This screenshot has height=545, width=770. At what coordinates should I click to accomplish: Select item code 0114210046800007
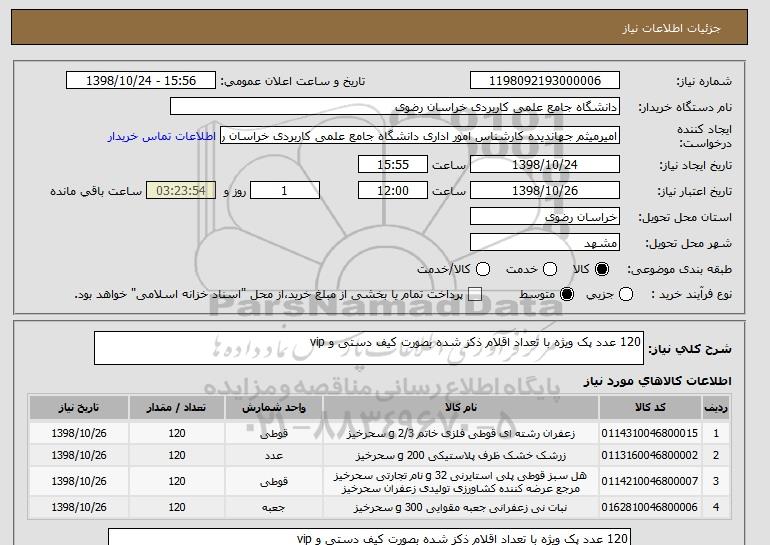[x=650, y=482]
